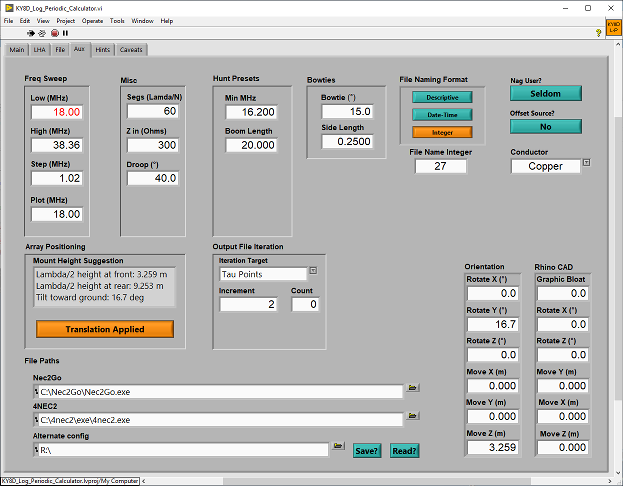Image resolution: width=623 pixels, height=486 pixels.
Task: Click the KY8D L-P VI icon
Action: point(613,28)
